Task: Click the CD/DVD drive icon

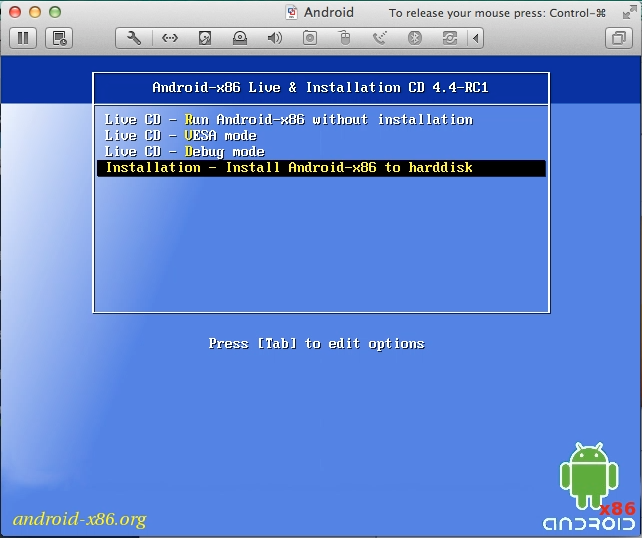Action: click(x=240, y=38)
